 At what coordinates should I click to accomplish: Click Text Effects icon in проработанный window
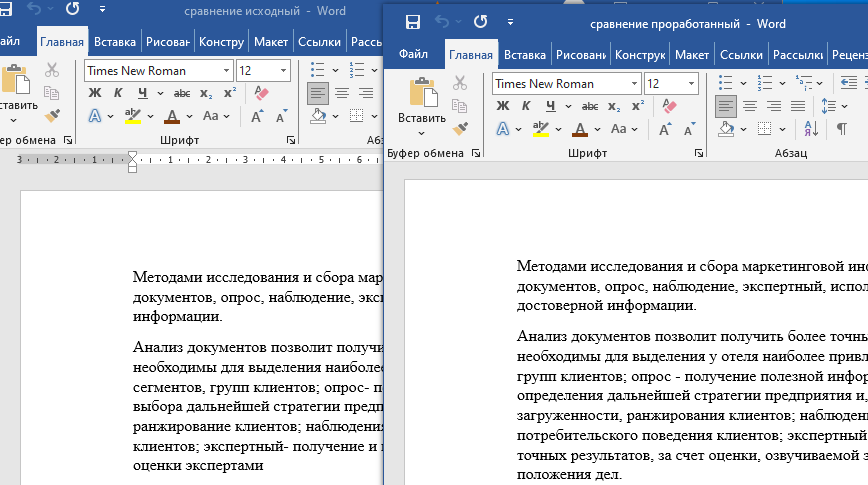(x=503, y=129)
